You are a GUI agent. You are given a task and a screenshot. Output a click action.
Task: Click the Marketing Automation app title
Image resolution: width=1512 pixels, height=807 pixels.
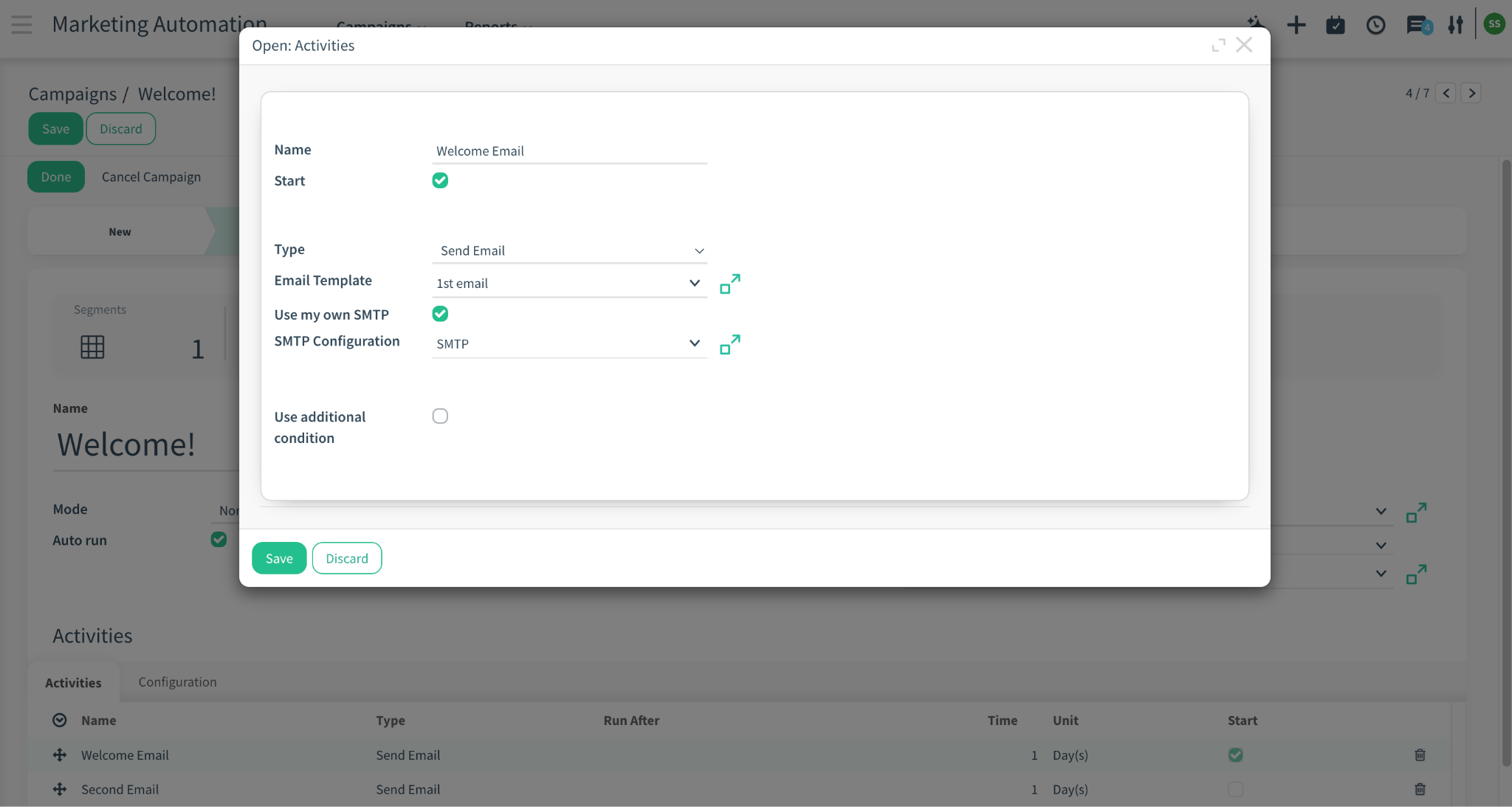point(159,24)
